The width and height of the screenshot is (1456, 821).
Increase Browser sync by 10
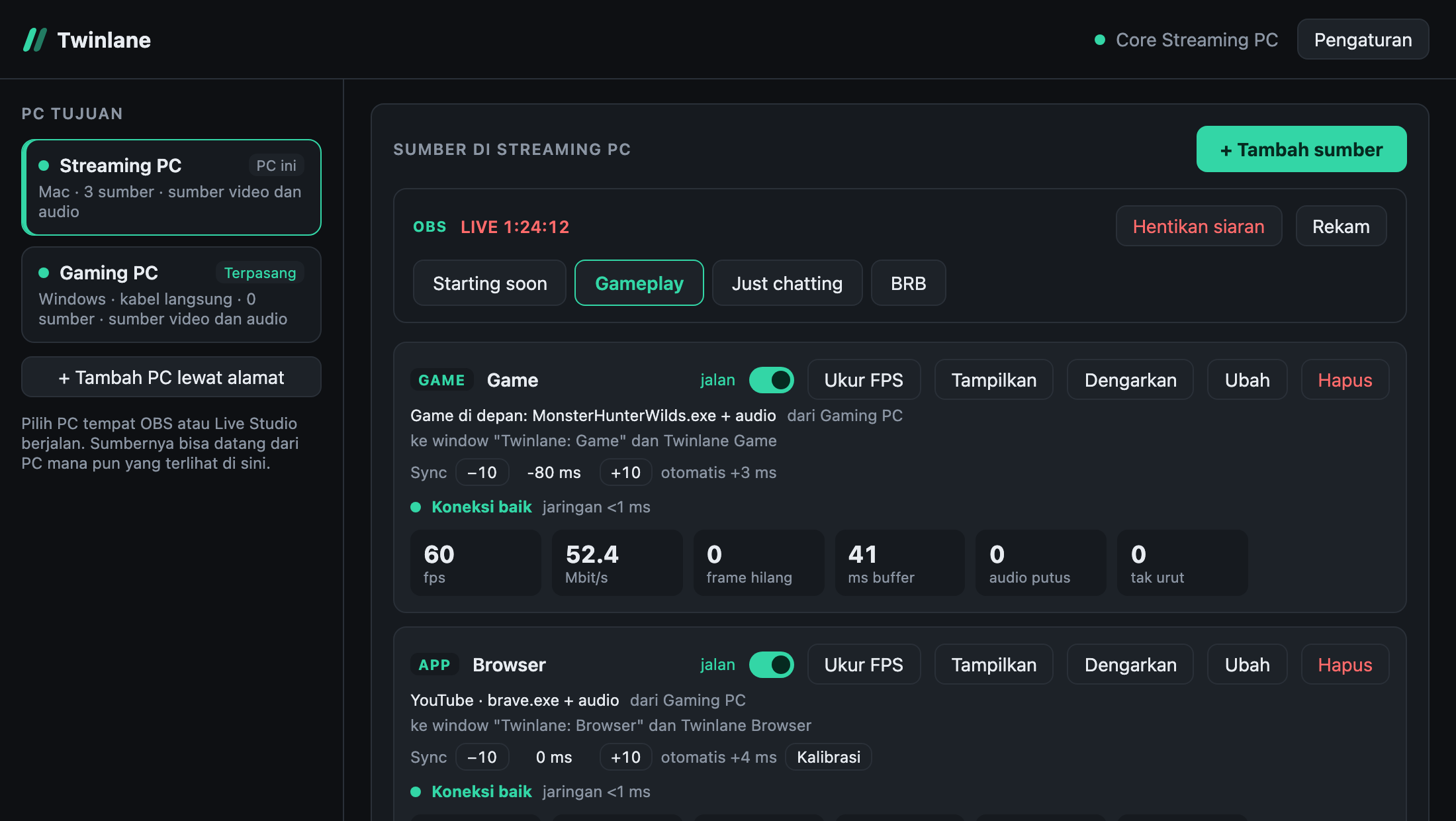[625, 757]
